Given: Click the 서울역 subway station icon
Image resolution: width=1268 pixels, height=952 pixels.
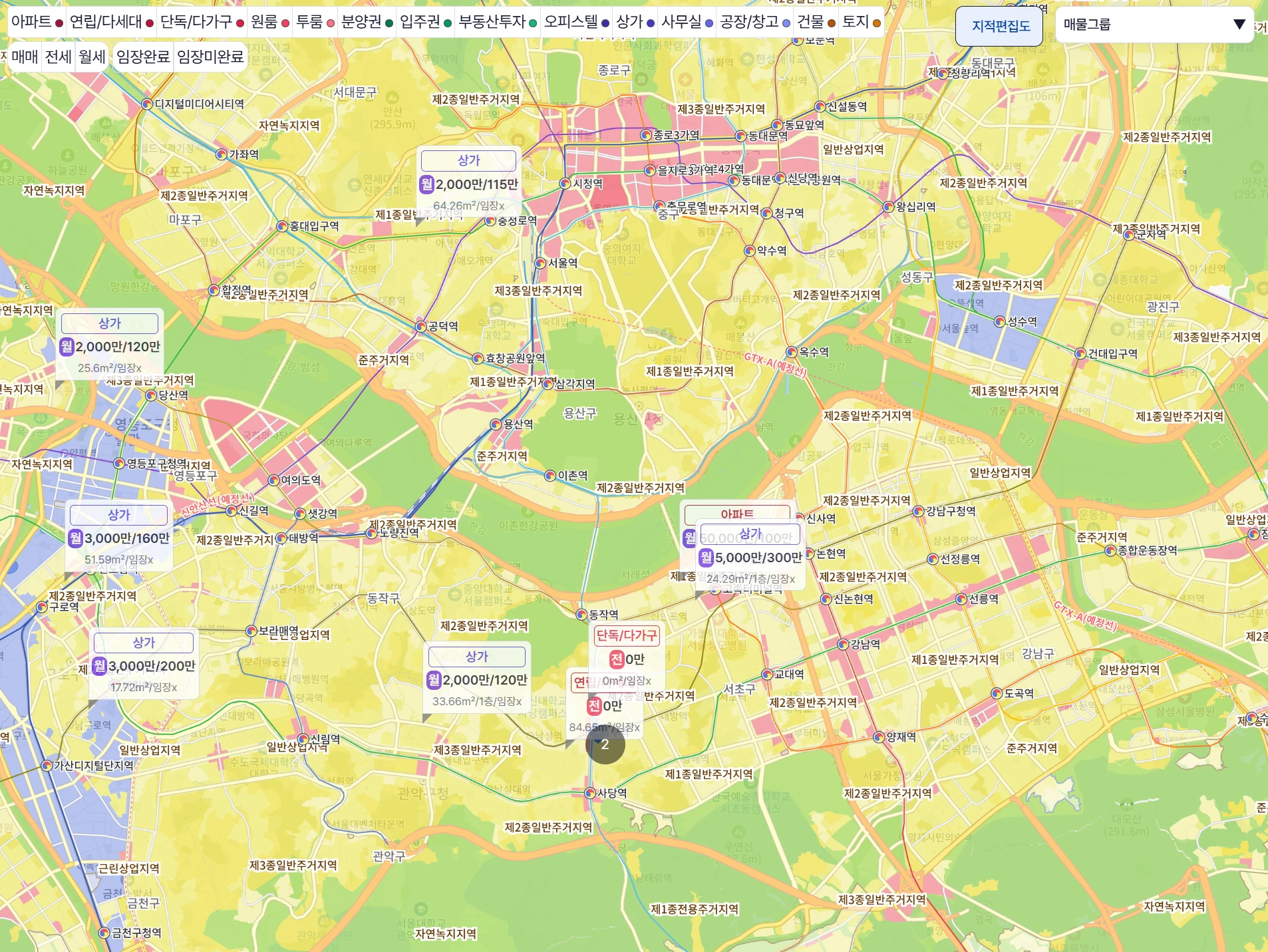Looking at the screenshot, I should coord(540,263).
